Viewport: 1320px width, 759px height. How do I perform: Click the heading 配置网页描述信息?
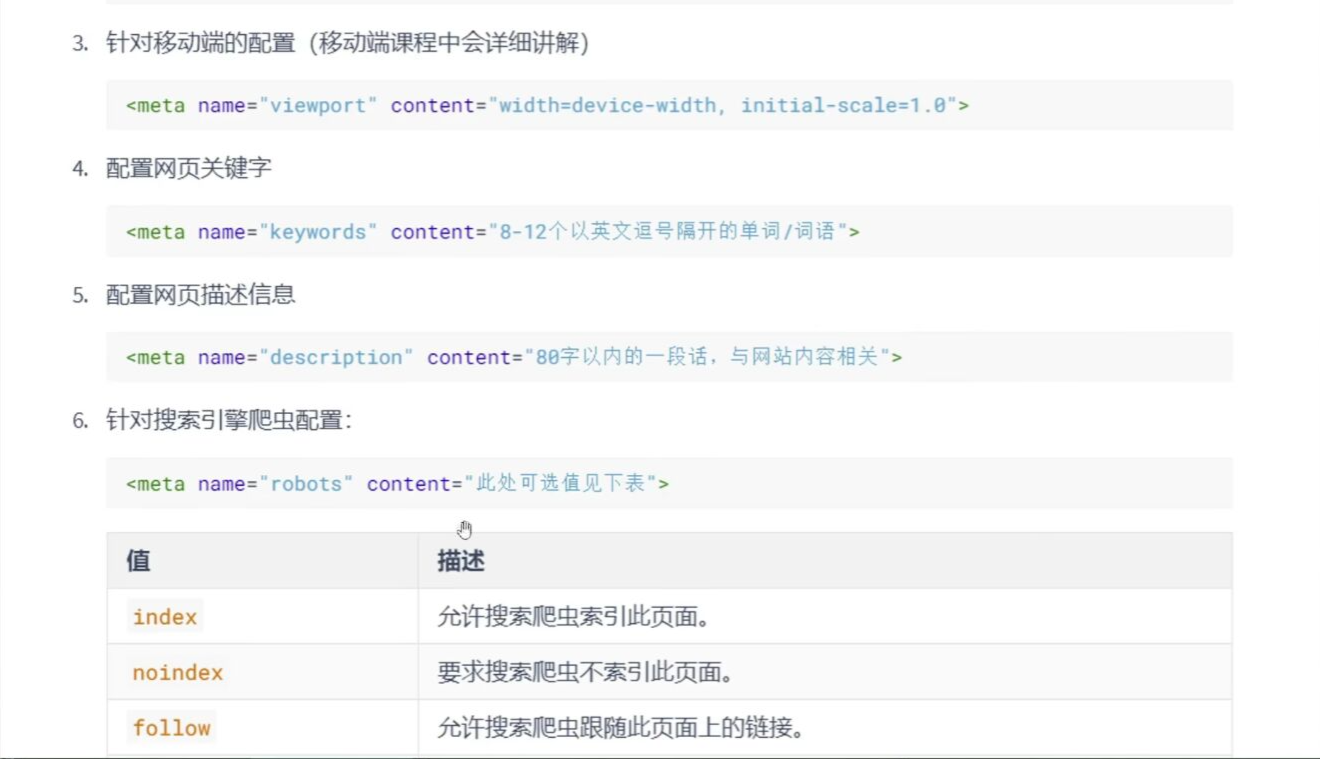[190, 294]
